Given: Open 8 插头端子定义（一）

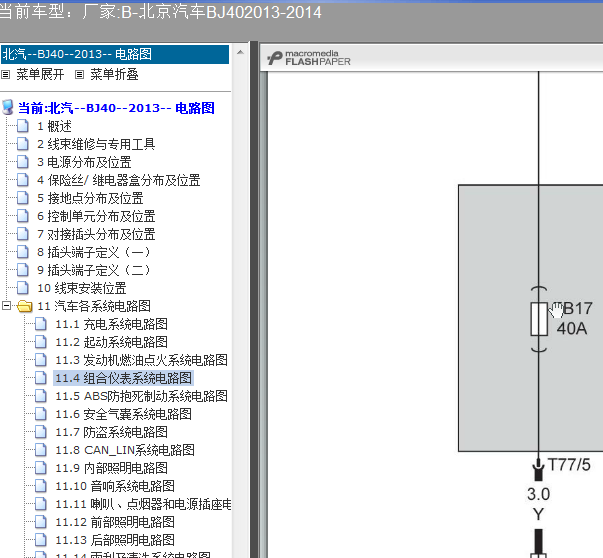Looking at the screenshot, I should coord(93,252).
